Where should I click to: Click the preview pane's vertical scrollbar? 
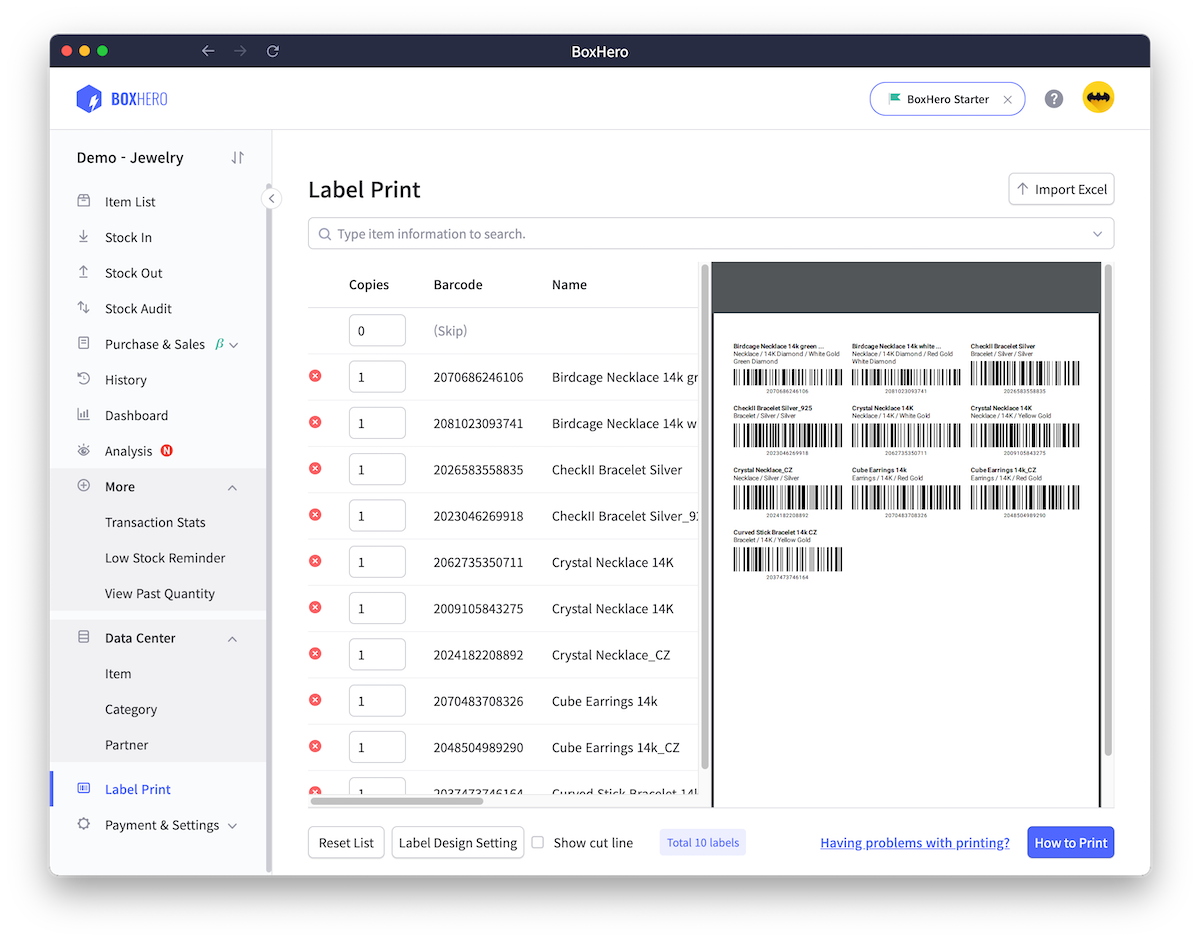[1108, 510]
